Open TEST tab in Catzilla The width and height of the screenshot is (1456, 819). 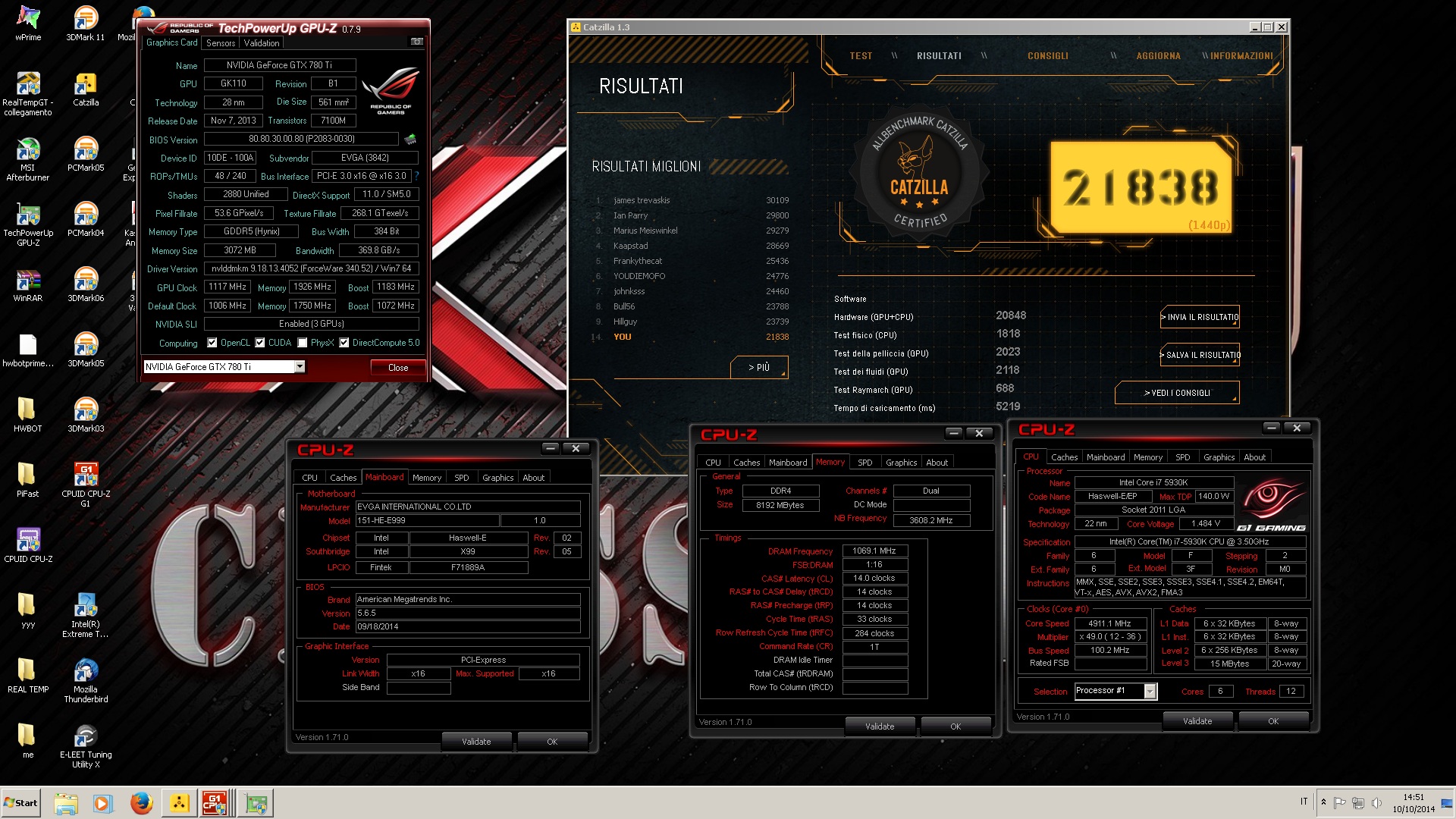pos(861,56)
